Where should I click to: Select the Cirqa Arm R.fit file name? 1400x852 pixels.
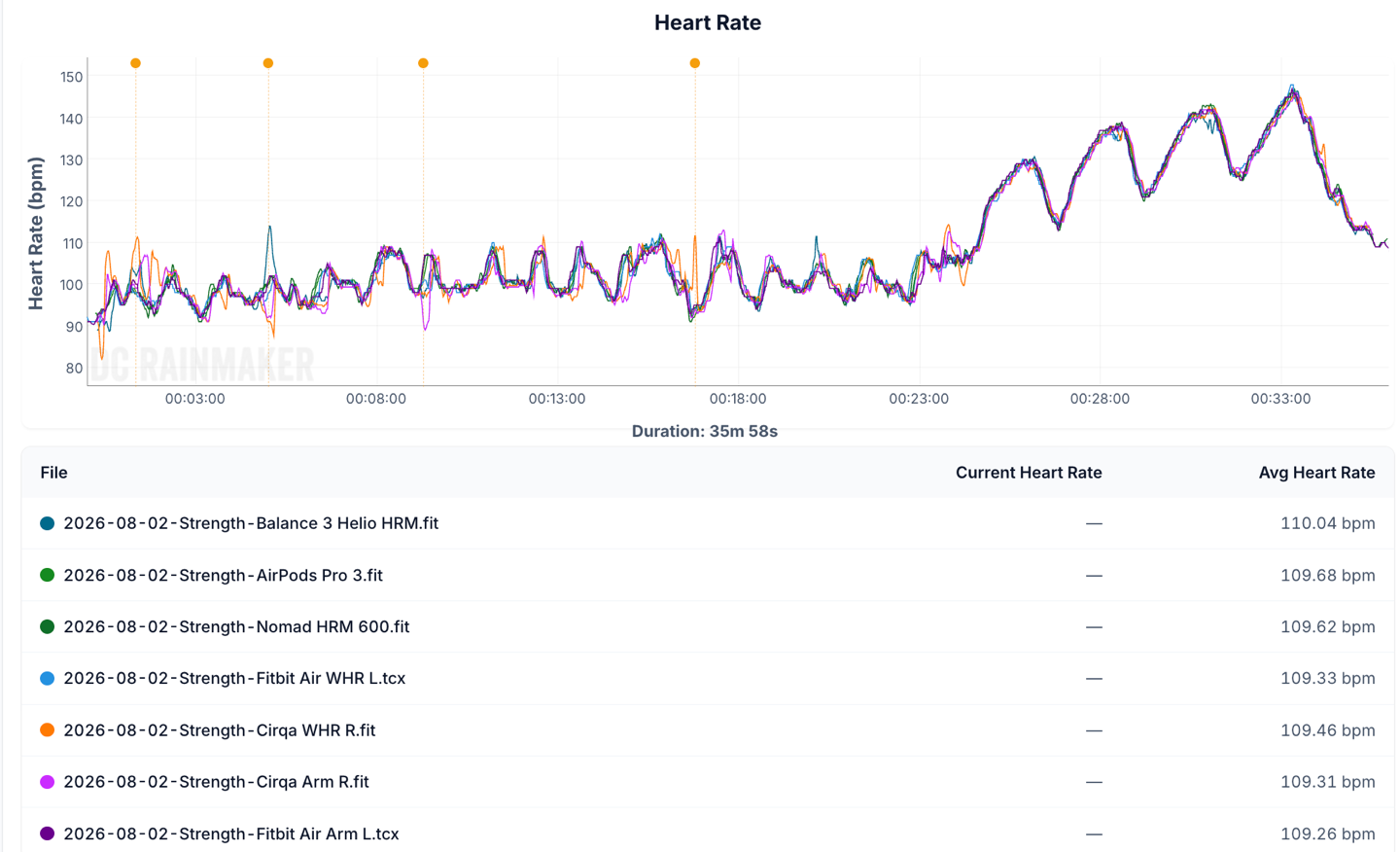(216, 782)
